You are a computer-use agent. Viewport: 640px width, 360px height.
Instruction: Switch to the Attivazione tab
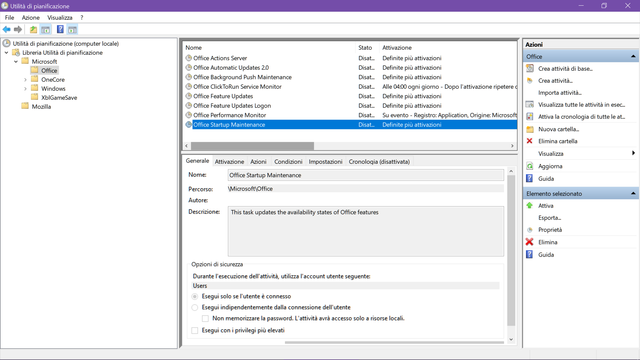click(229, 162)
